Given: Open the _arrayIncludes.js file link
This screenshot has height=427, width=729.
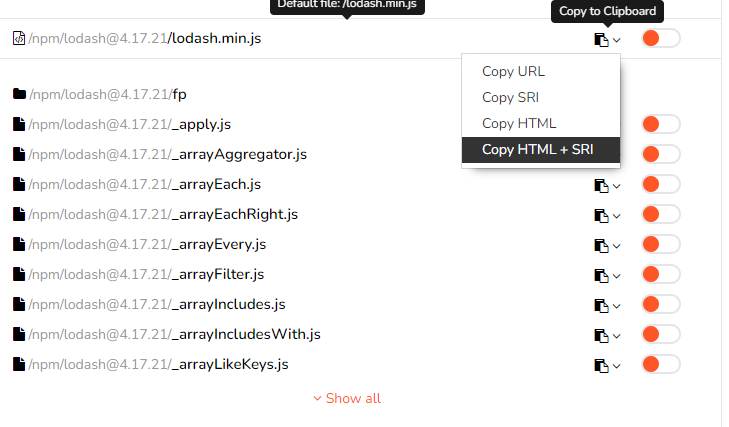Looking at the screenshot, I should coord(157,304).
